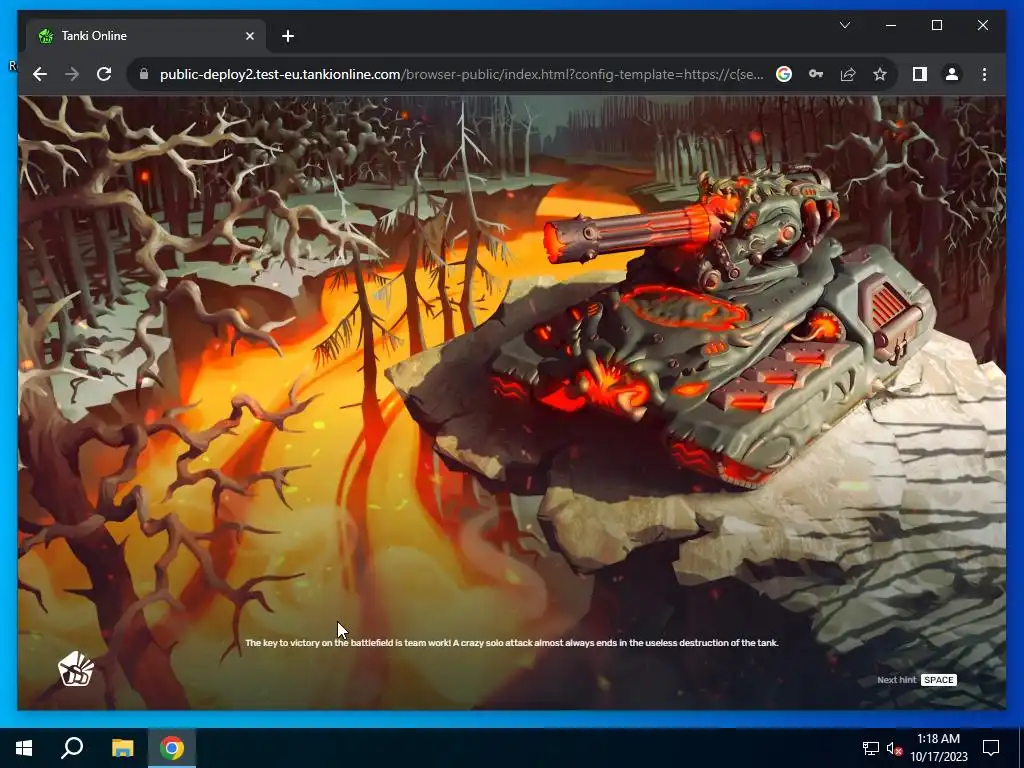Viewport: 1024px width, 768px height.
Task: Open muted volume tray icon
Action: (x=894, y=748)
